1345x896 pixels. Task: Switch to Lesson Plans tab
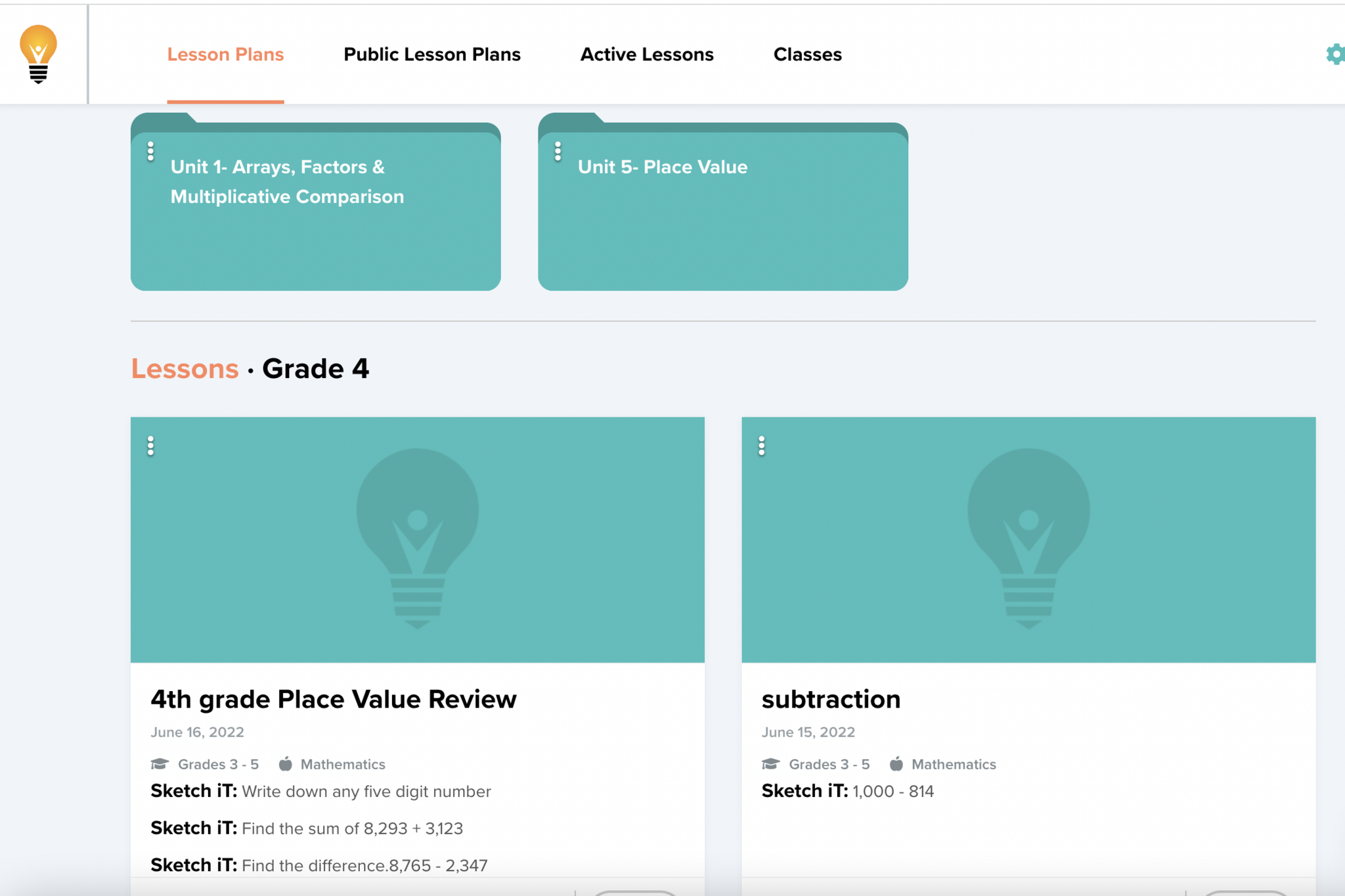tap(225, 54)
